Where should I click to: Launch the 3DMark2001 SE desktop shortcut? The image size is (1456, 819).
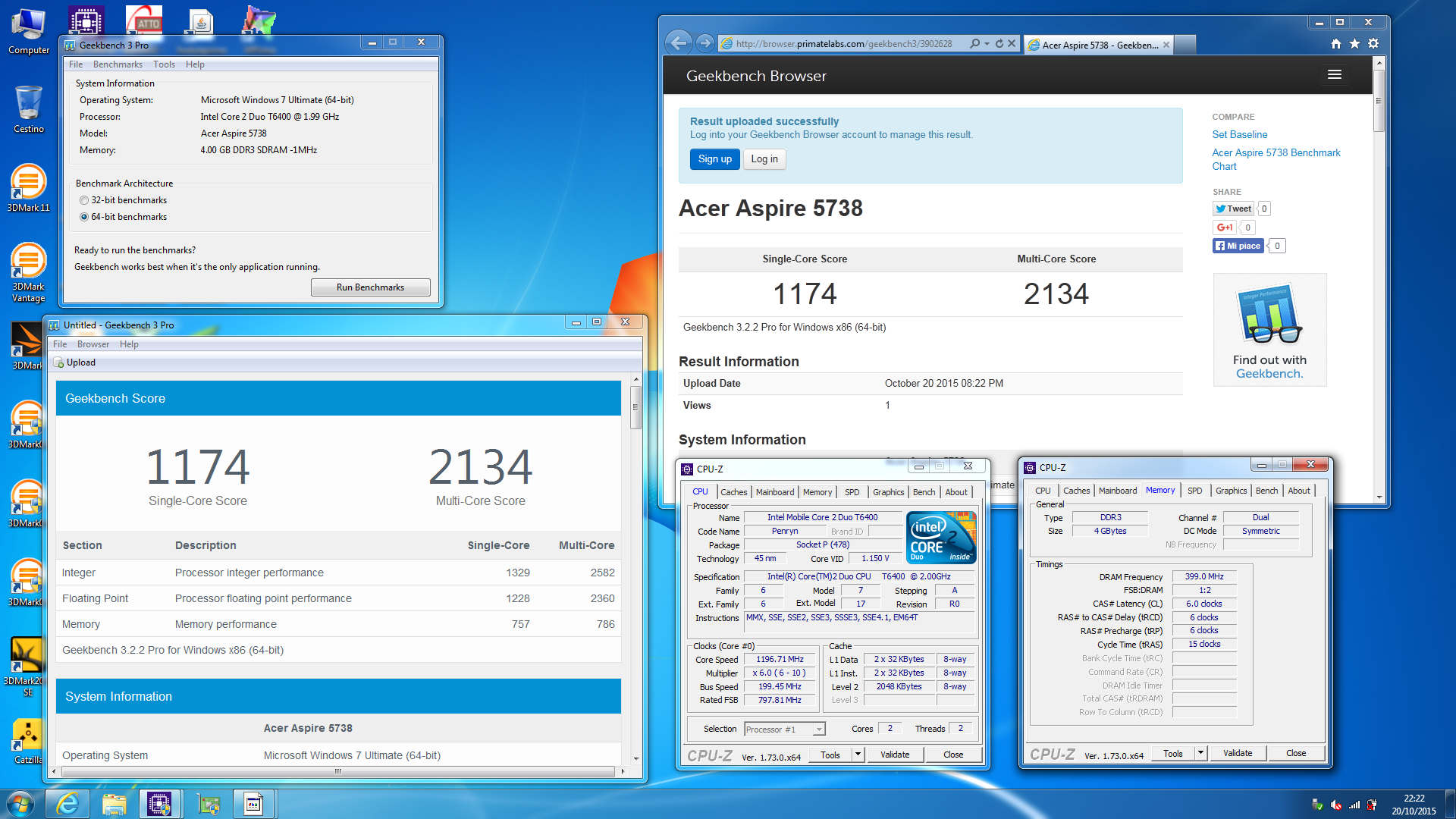pos(27,667)
